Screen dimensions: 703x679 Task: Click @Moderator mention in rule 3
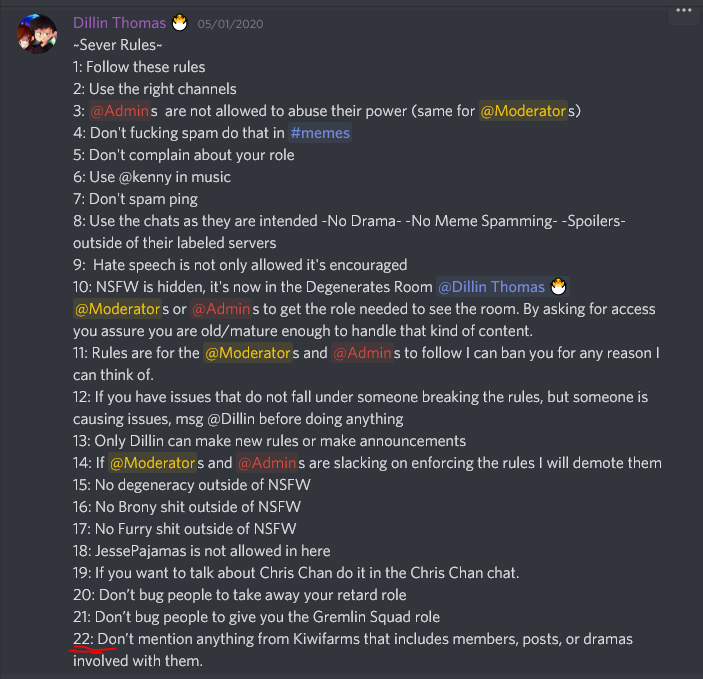[523, 111]
